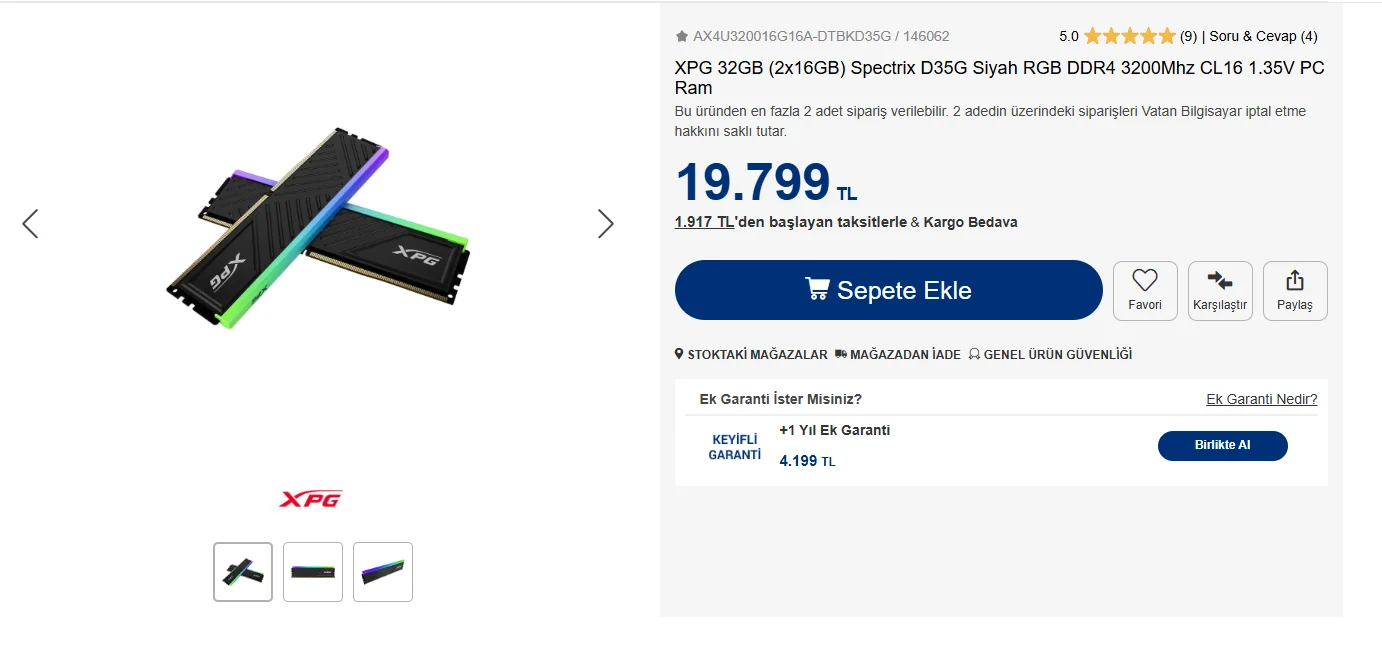Go to previous image with left arrow
This screenshot has width=1382, height=646.
point(30,223)
